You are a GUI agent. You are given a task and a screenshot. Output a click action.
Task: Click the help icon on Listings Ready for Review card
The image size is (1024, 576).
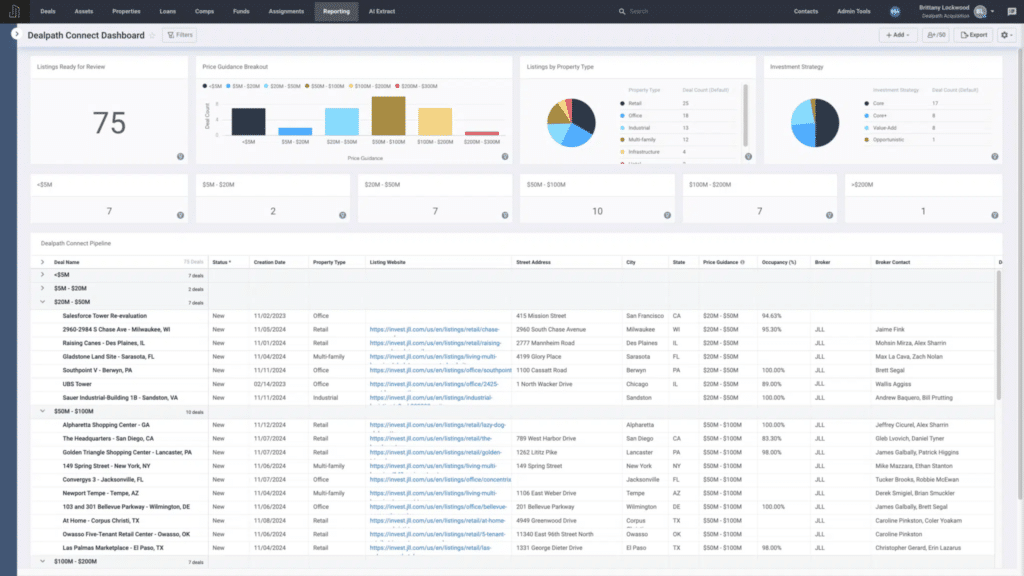click(x=178, y=156)
